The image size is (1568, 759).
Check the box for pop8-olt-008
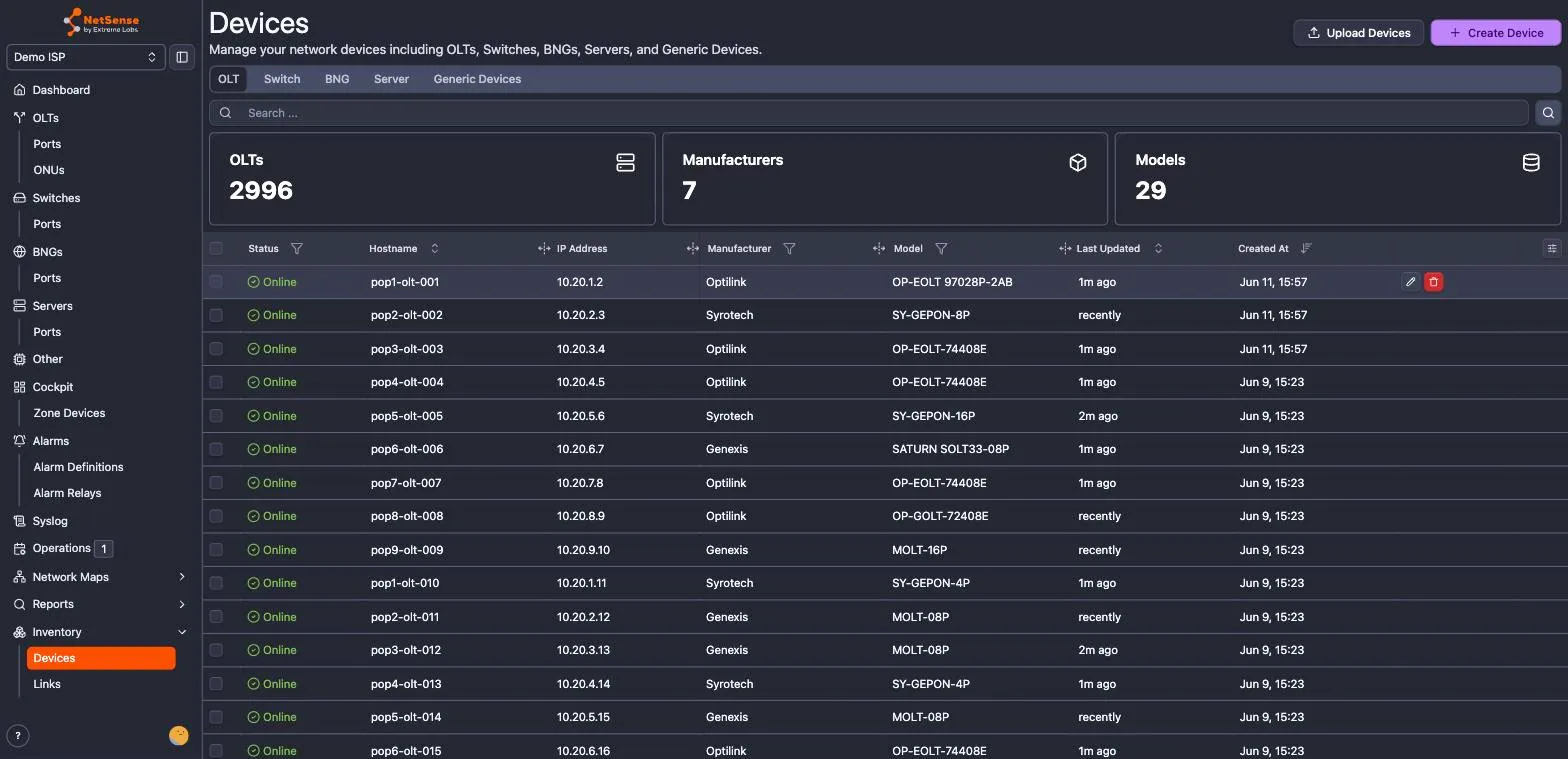(x=216, y=516)
